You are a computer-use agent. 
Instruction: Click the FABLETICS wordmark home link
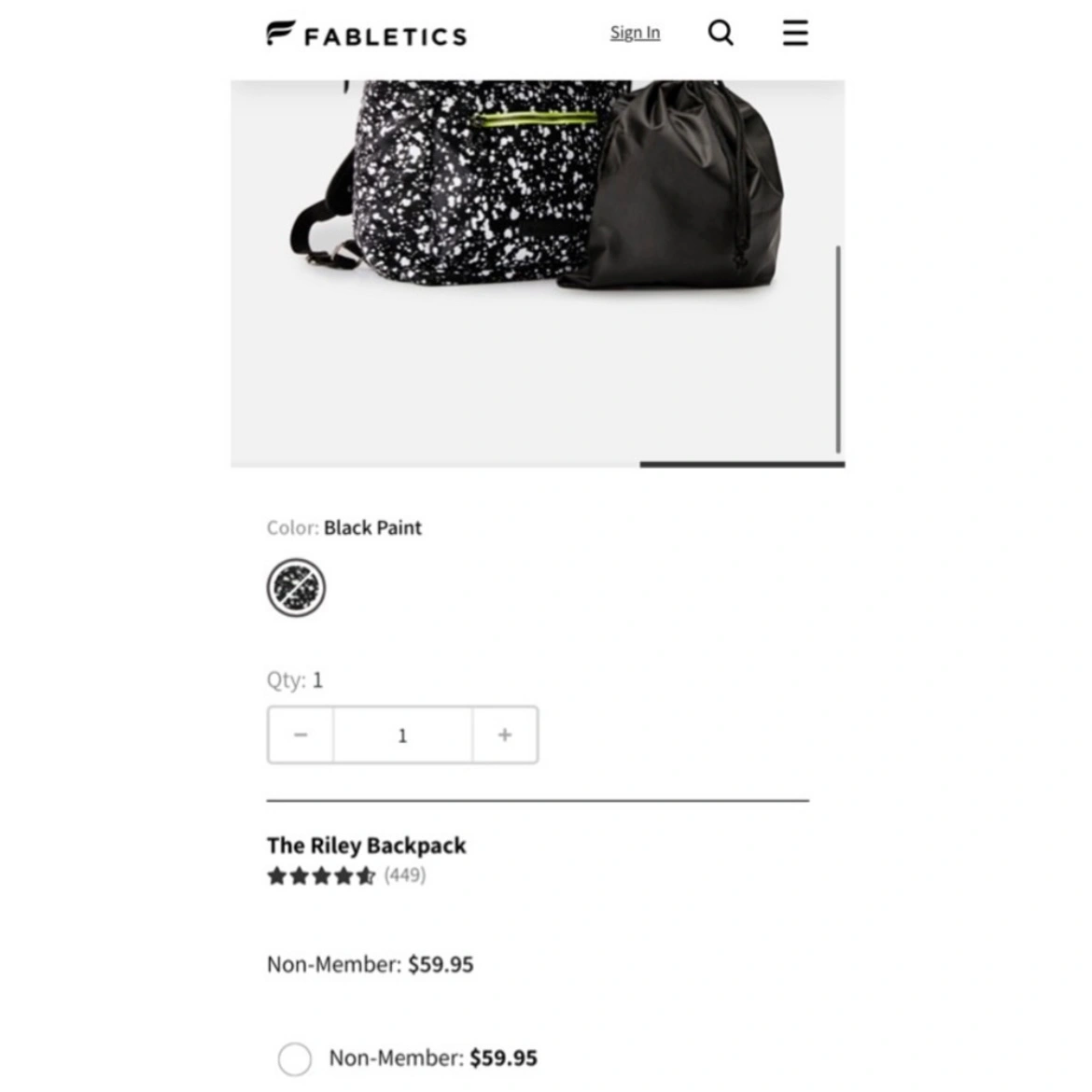point(385,36)
